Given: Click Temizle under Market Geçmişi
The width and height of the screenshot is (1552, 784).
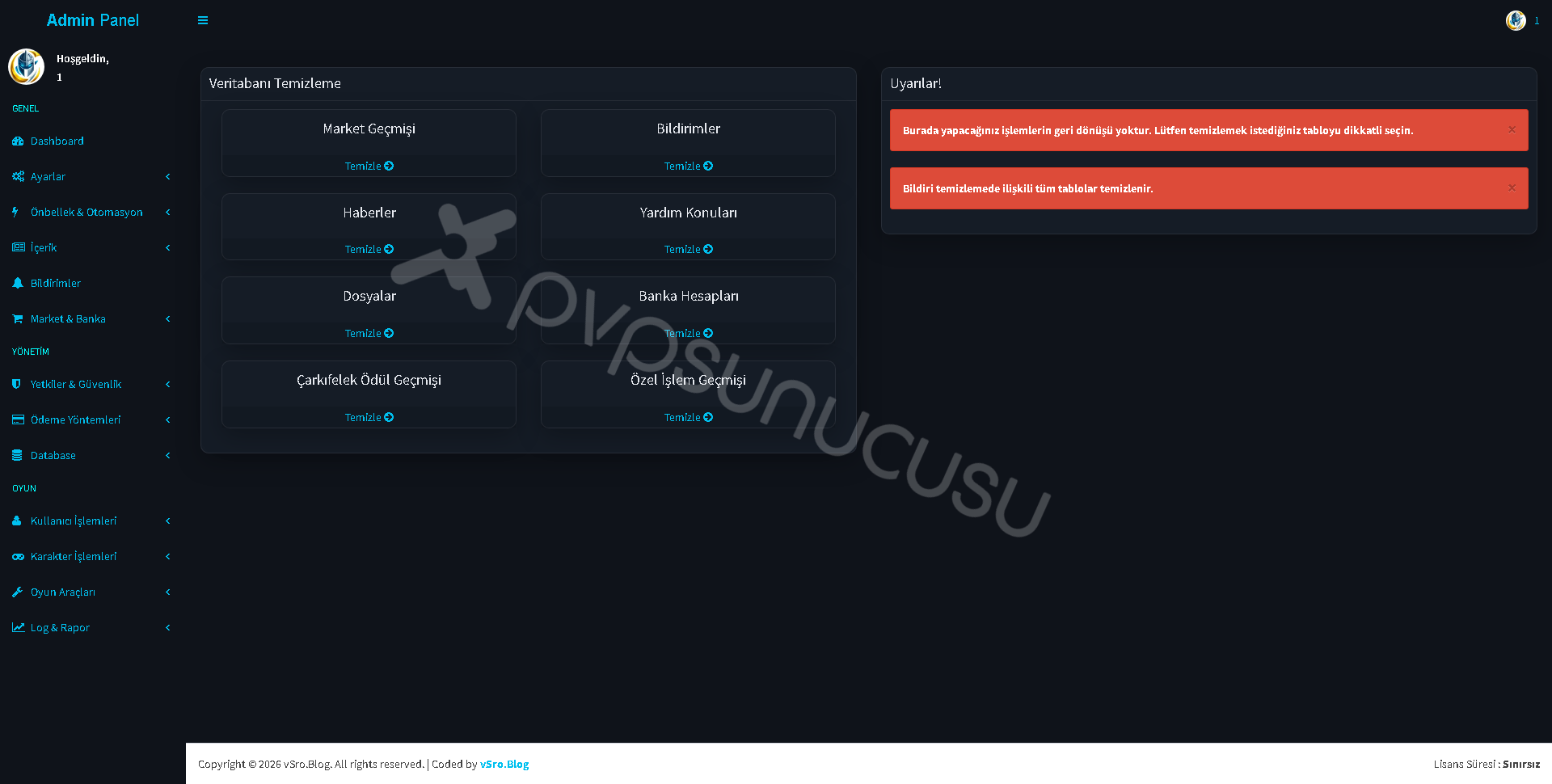Looking at the screenshot, I should pos(369,166).
